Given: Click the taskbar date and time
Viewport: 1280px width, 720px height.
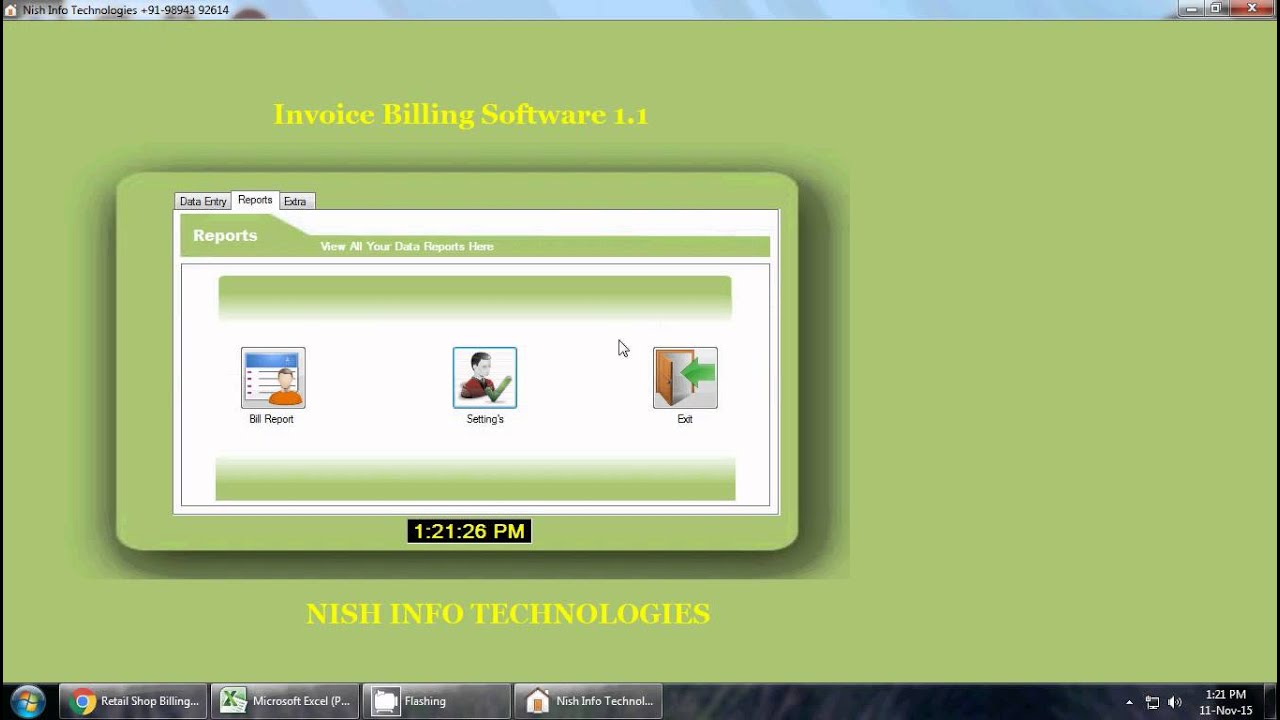Looking at the screenshot, I should pyautogui.click(x=1226, y=702).
